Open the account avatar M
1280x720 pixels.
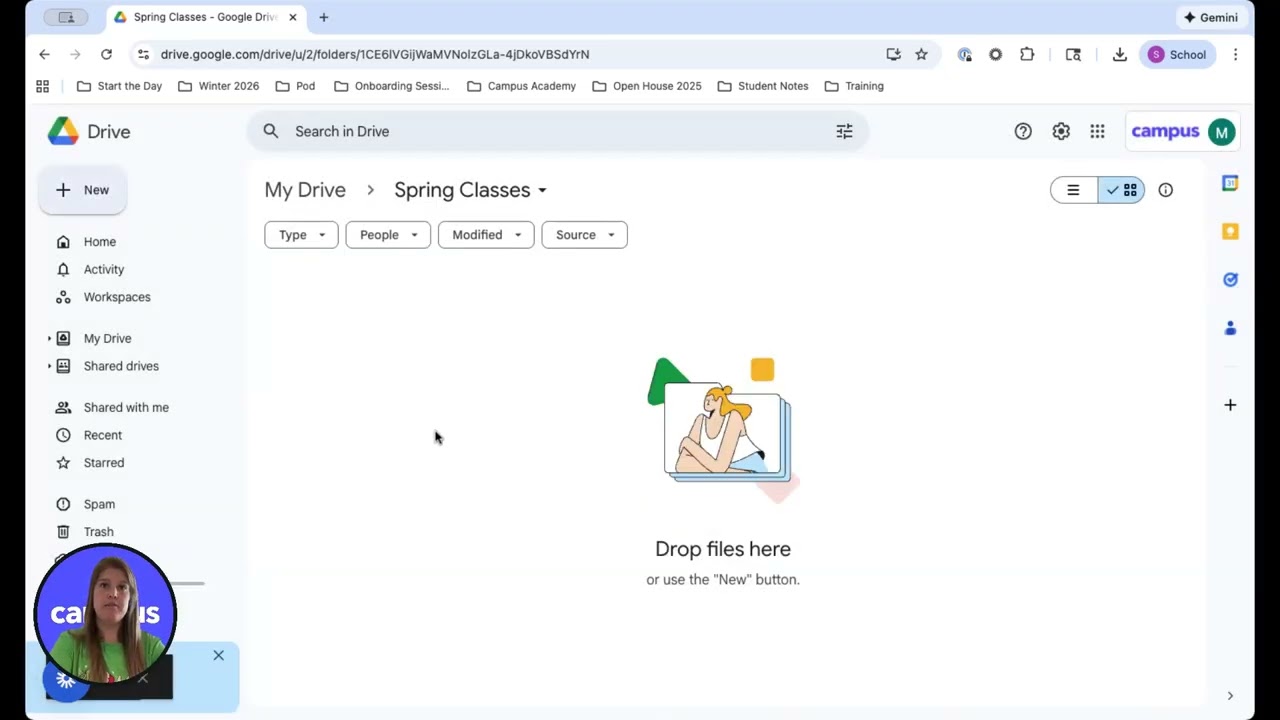click(1221, 131)
